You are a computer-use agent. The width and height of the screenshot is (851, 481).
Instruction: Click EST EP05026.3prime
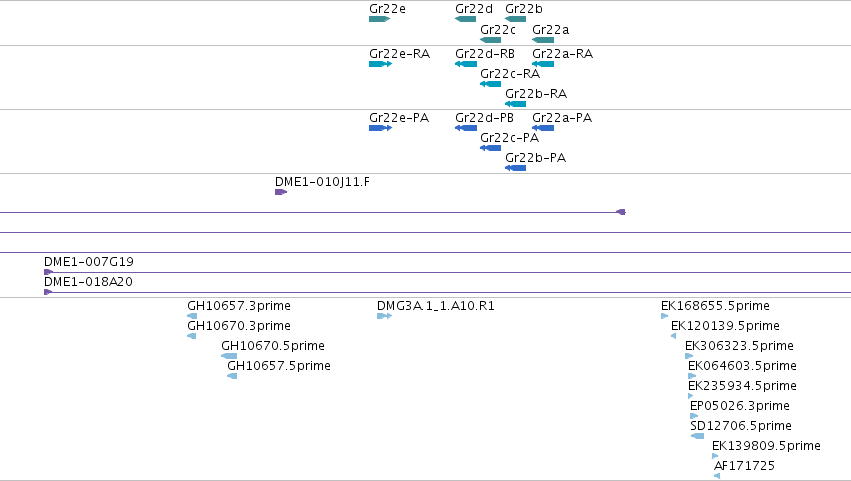click(x=694, y=416)
